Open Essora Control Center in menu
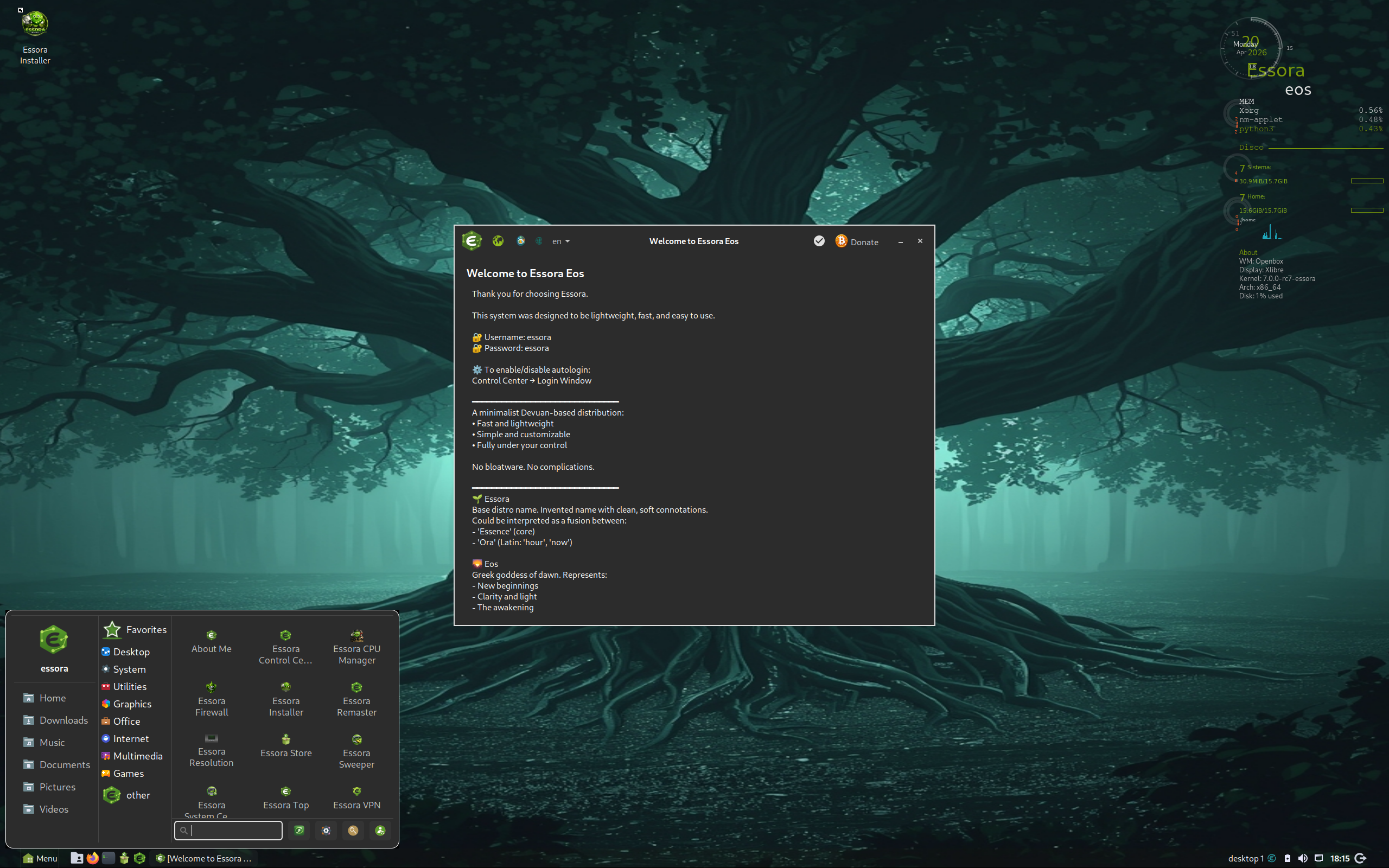The width and height of the screenshot is (1389, 868). click(x=286, y=647)
